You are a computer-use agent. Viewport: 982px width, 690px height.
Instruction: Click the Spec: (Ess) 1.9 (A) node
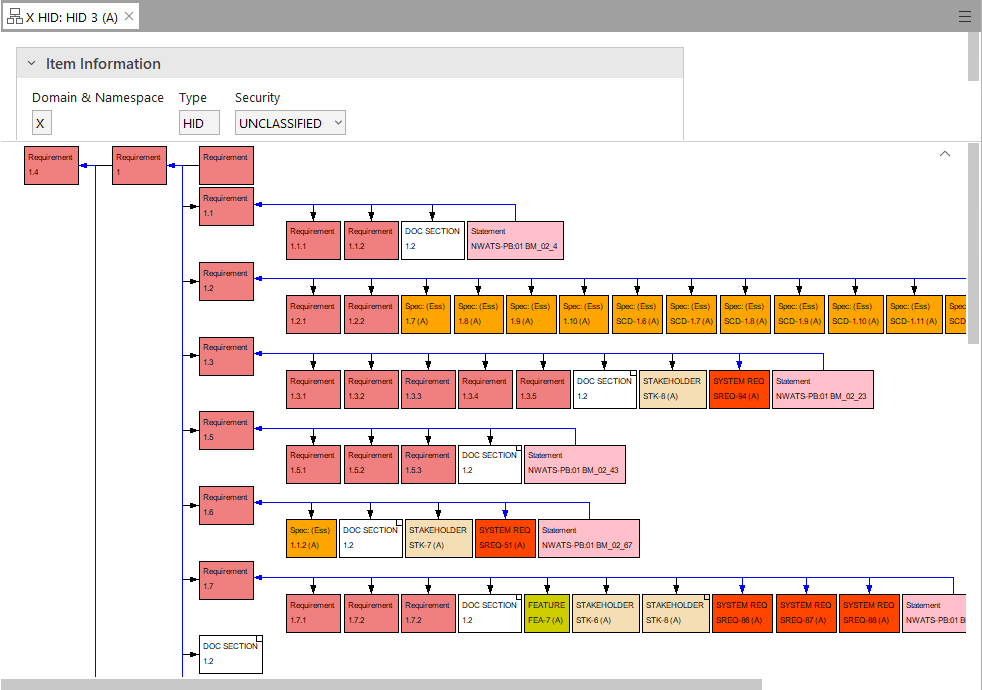531,314
